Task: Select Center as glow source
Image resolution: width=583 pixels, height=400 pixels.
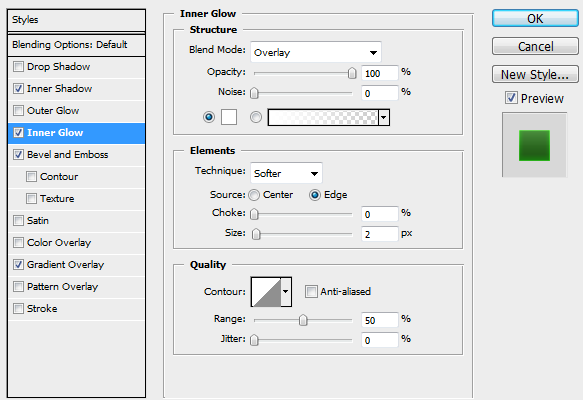Action: point(254,195)
